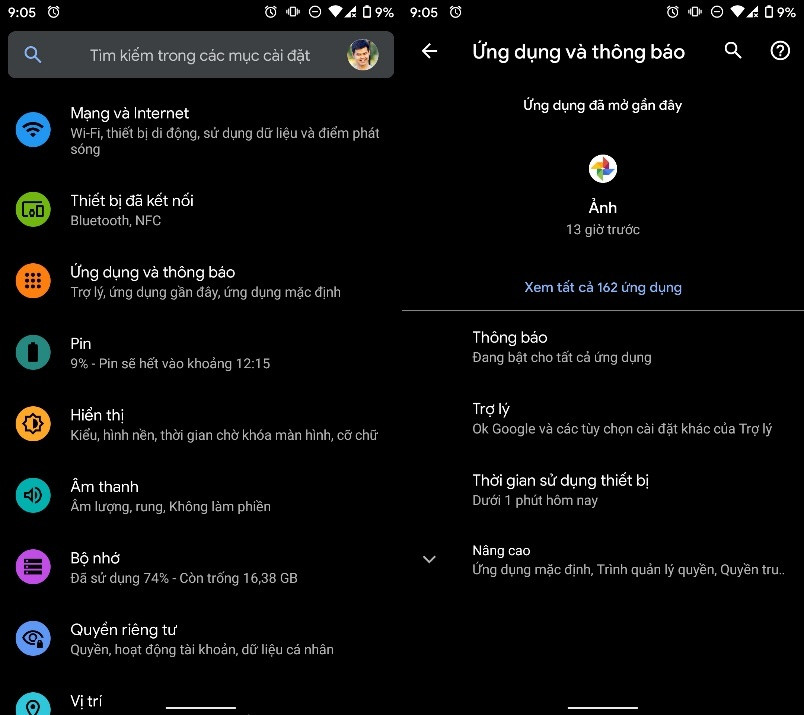Go back using the arrow button
The height and width of the screenshot is (715, 804).
pos(430,51)
